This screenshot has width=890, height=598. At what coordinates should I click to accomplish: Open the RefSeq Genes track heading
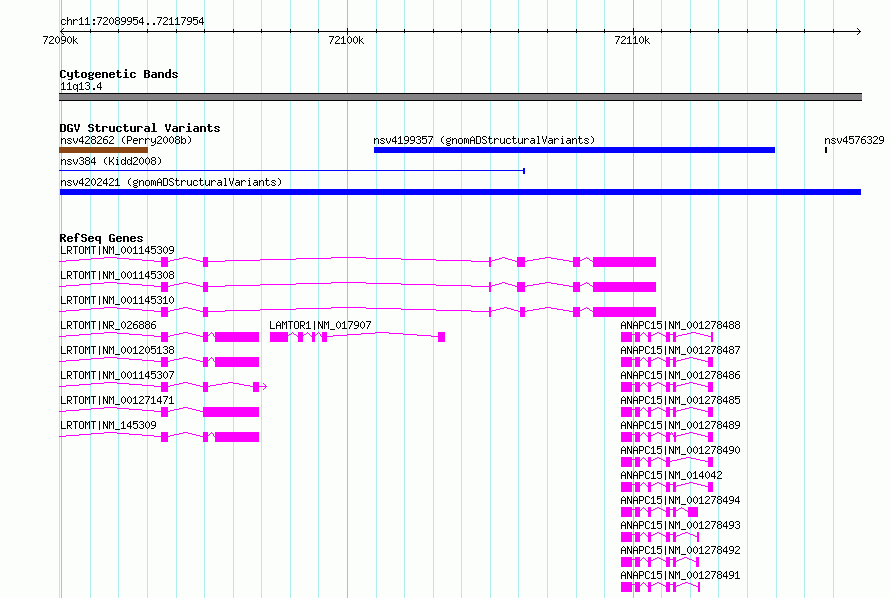coord(101,238)
